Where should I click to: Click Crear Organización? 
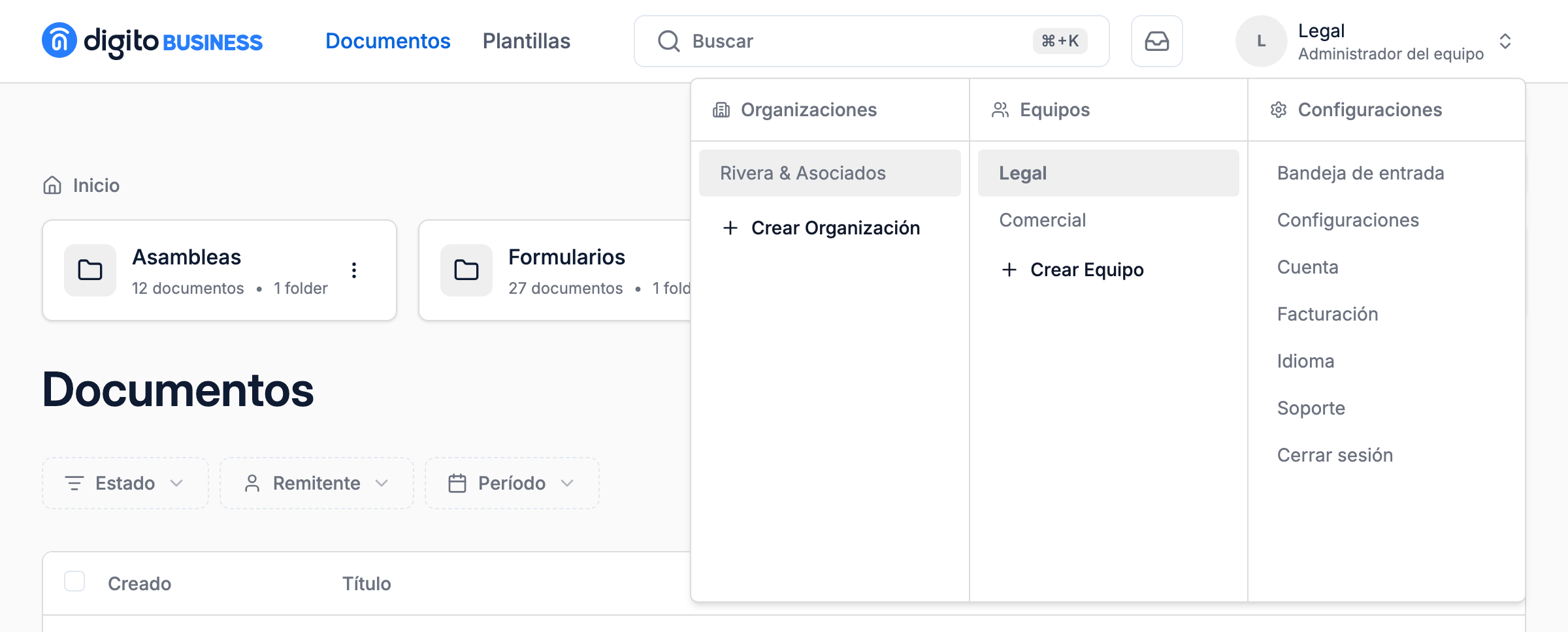click(821, 228)
